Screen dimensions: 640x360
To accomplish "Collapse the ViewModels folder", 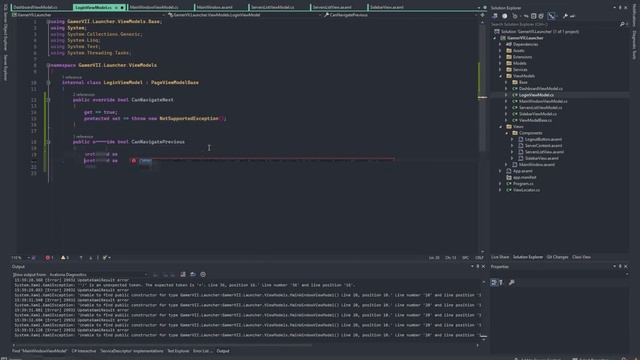I will [500, 76].
